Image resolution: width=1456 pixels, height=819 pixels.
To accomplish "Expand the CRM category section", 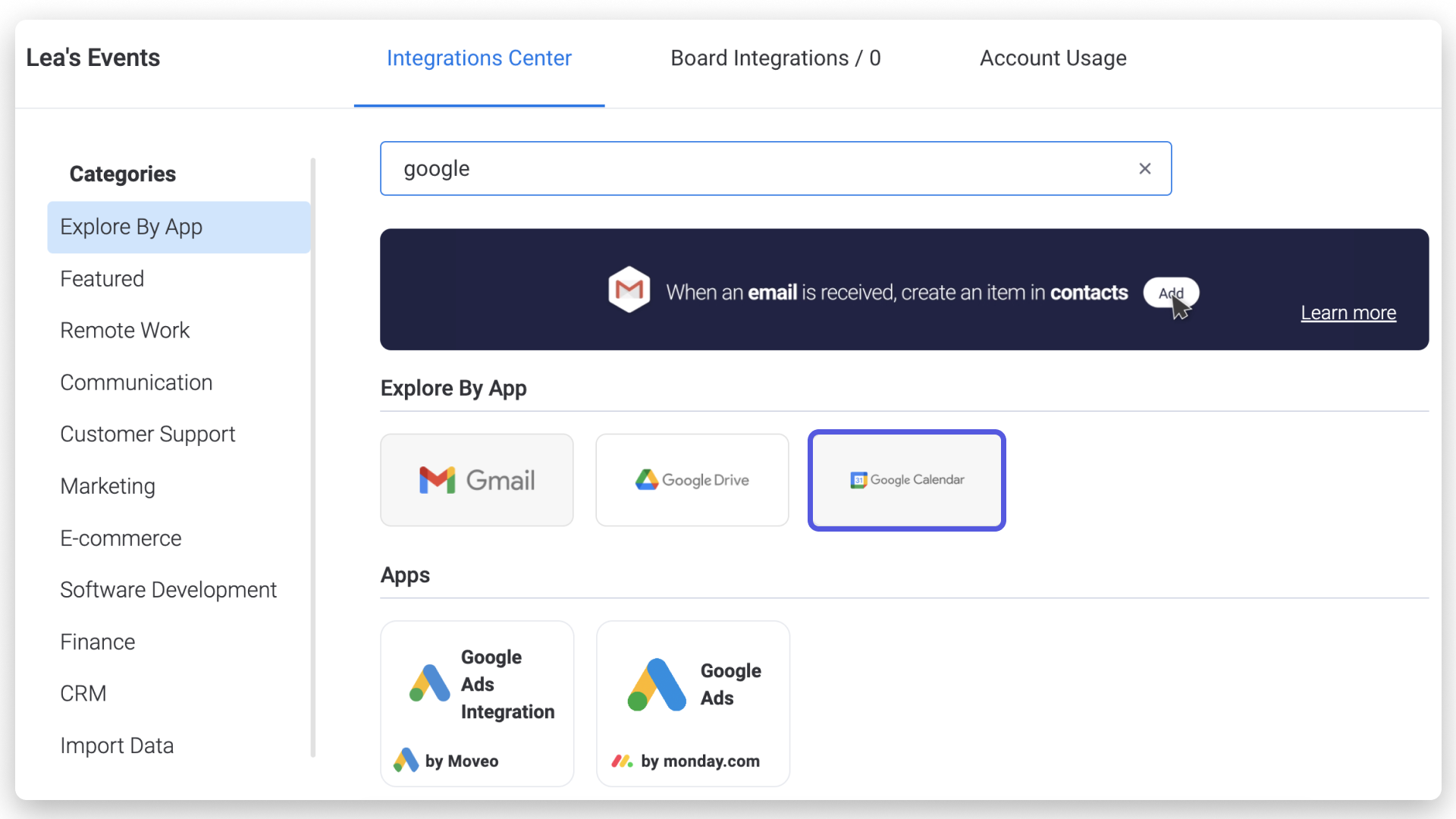I will (82, 694).
